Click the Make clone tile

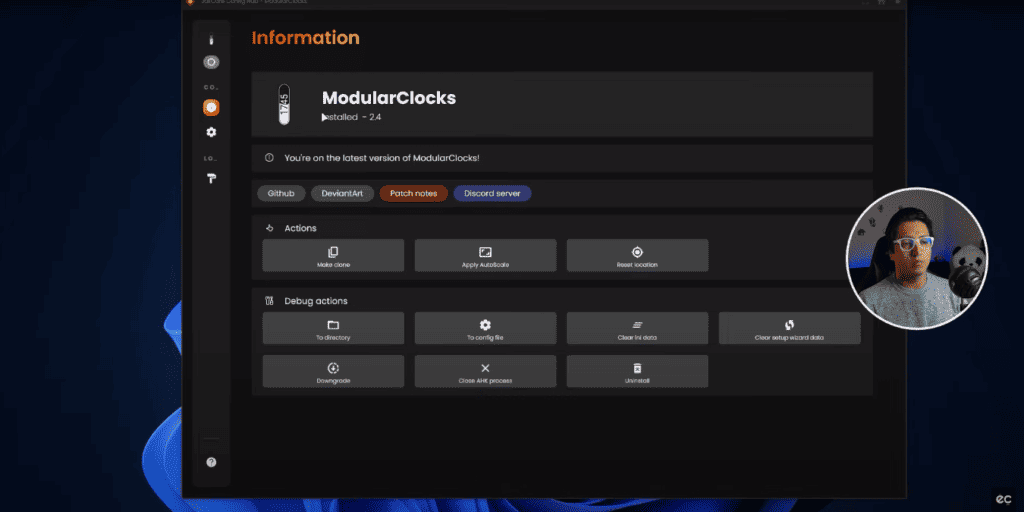[x=333, y=255]
